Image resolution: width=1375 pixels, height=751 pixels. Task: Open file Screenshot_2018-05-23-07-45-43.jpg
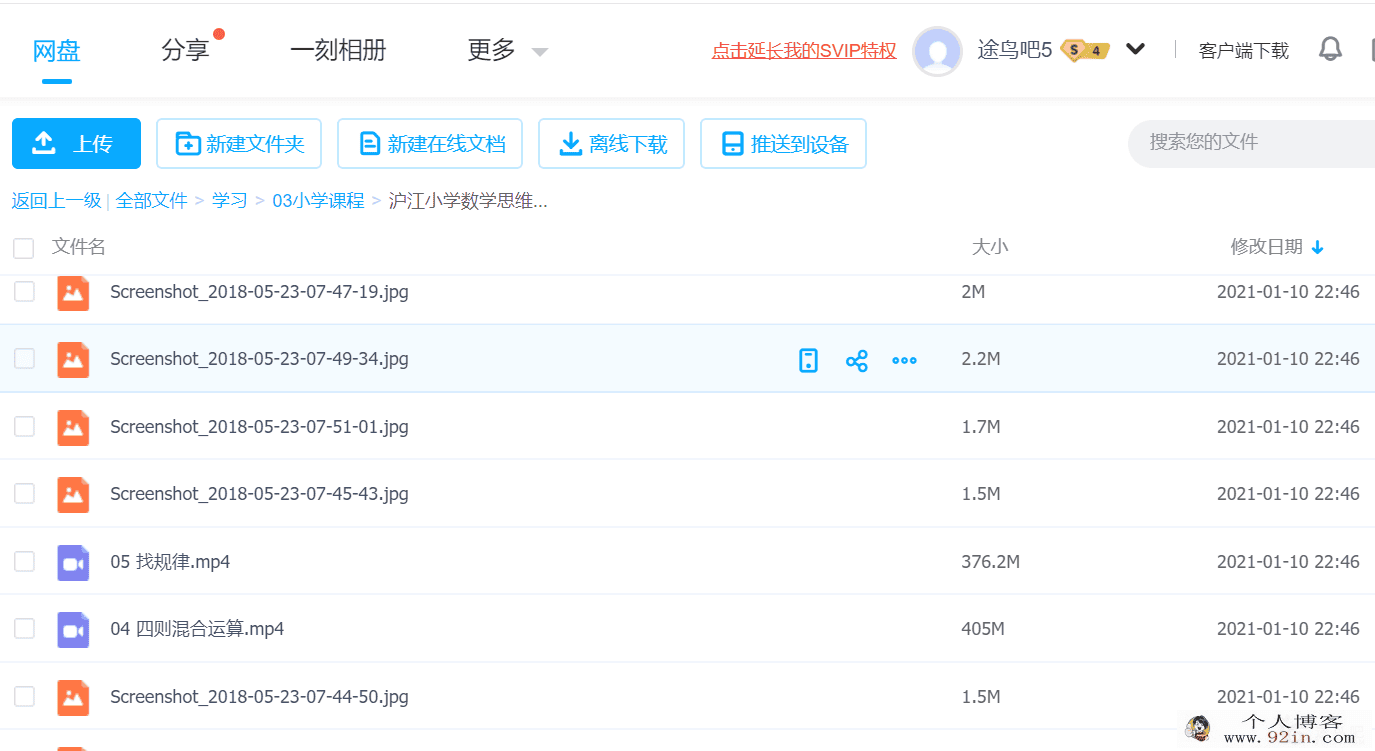coord(259,494)
